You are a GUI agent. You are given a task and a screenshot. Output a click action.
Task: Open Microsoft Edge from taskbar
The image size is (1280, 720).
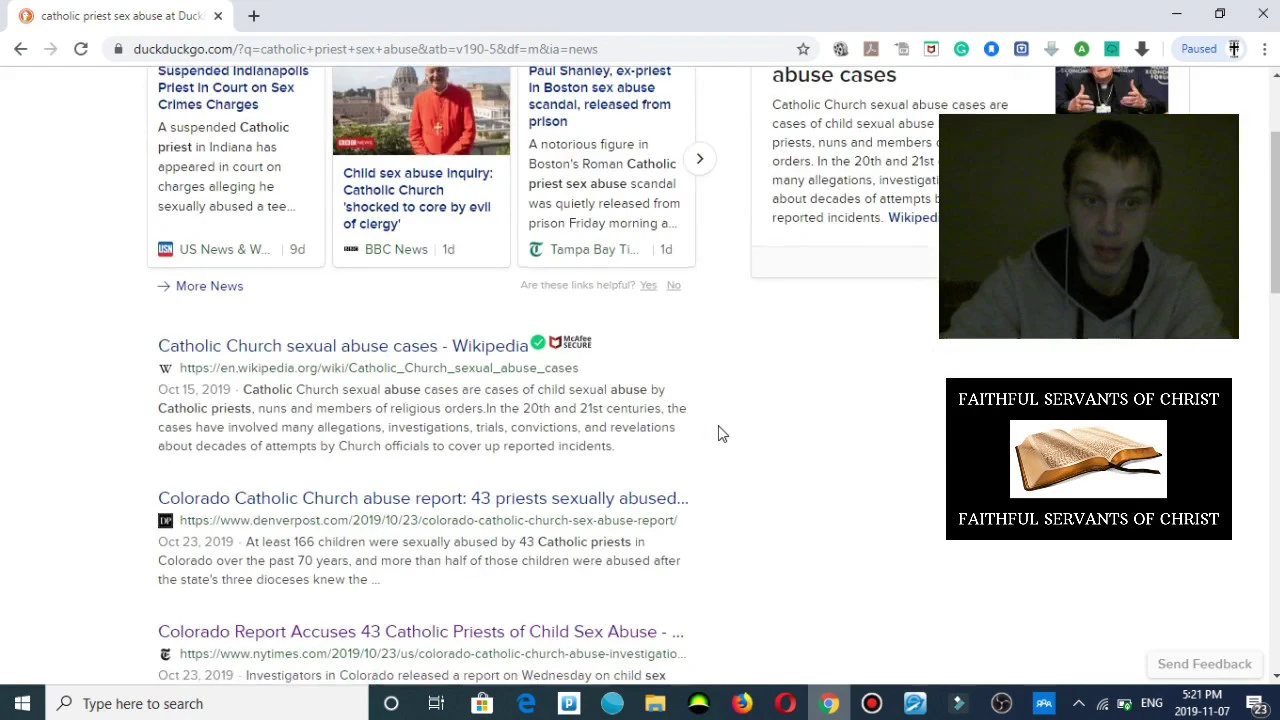pyautogui.click(x=526, y=703)
